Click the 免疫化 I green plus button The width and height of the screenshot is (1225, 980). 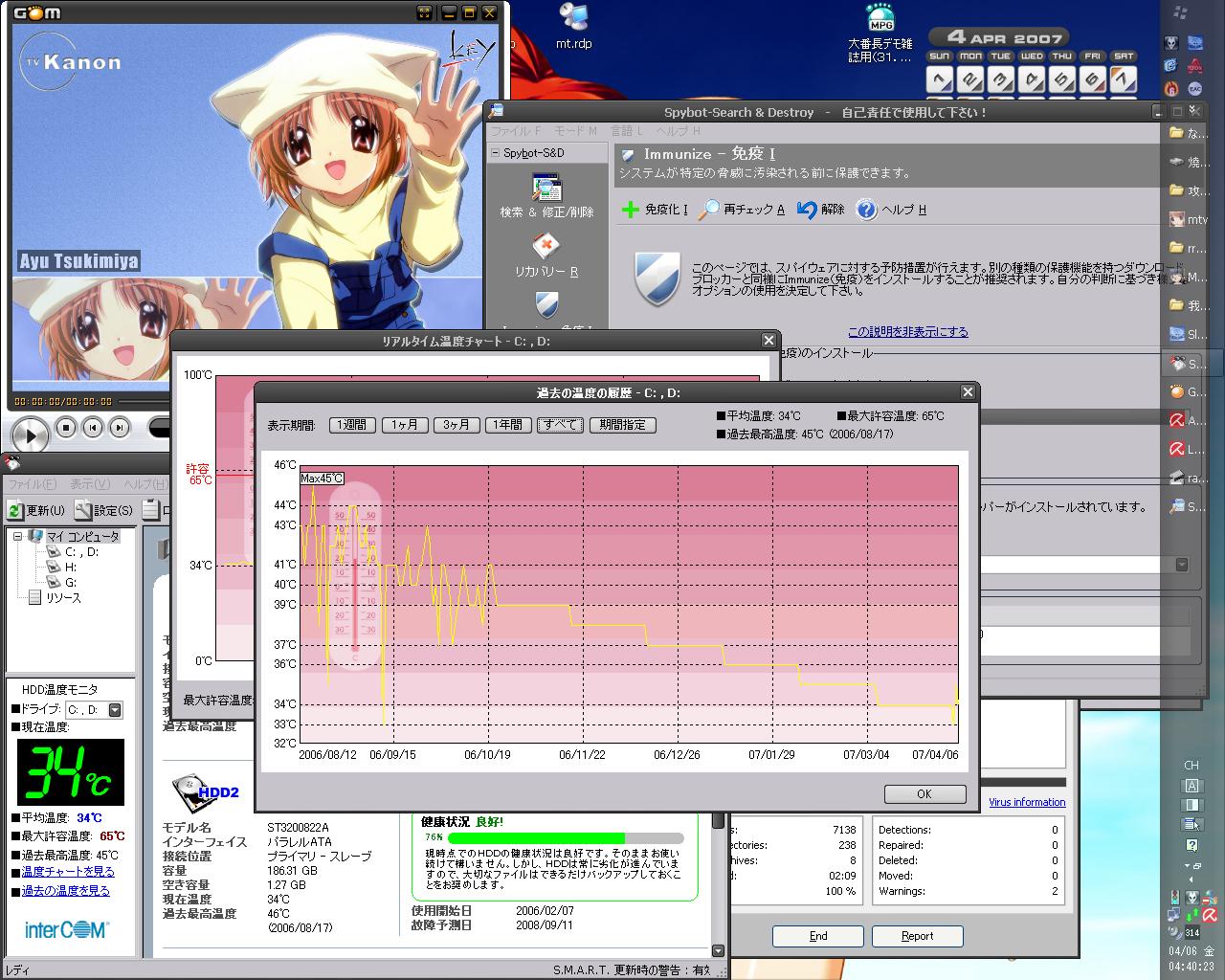pyautogui.click(x=655, y=210)
